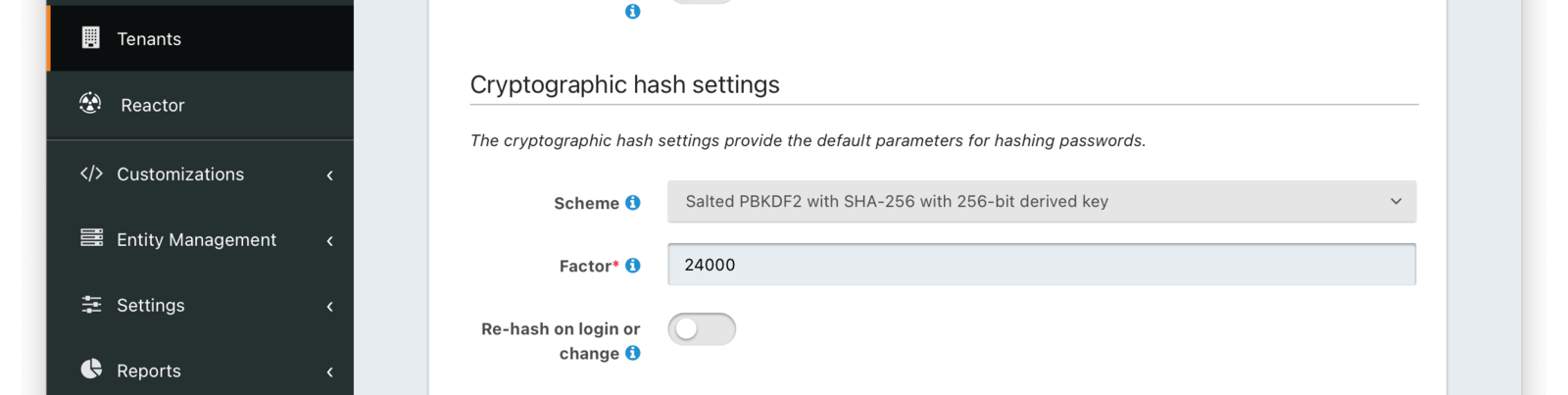This screenshot has height=395, width=1568.
Task: Click the Tenants building icon
Action: coord(90,38)
